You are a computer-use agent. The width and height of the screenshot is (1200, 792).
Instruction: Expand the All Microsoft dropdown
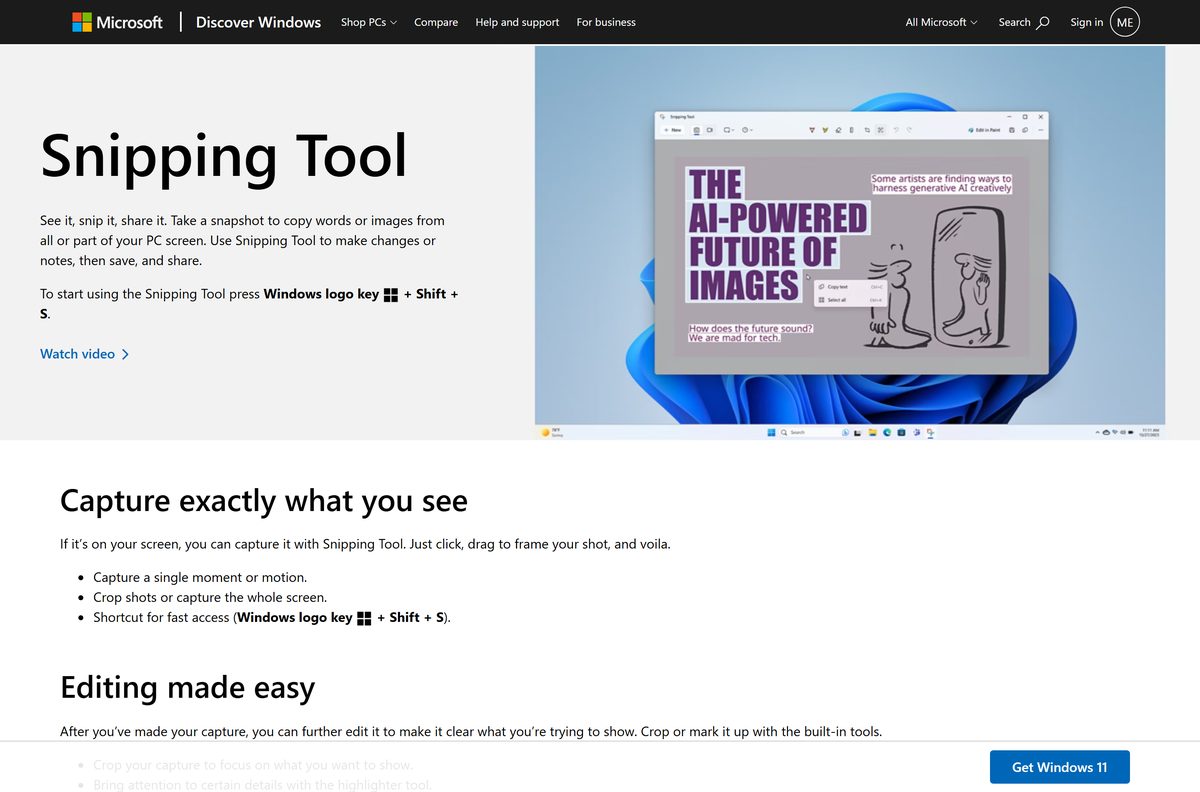[941, 22]
